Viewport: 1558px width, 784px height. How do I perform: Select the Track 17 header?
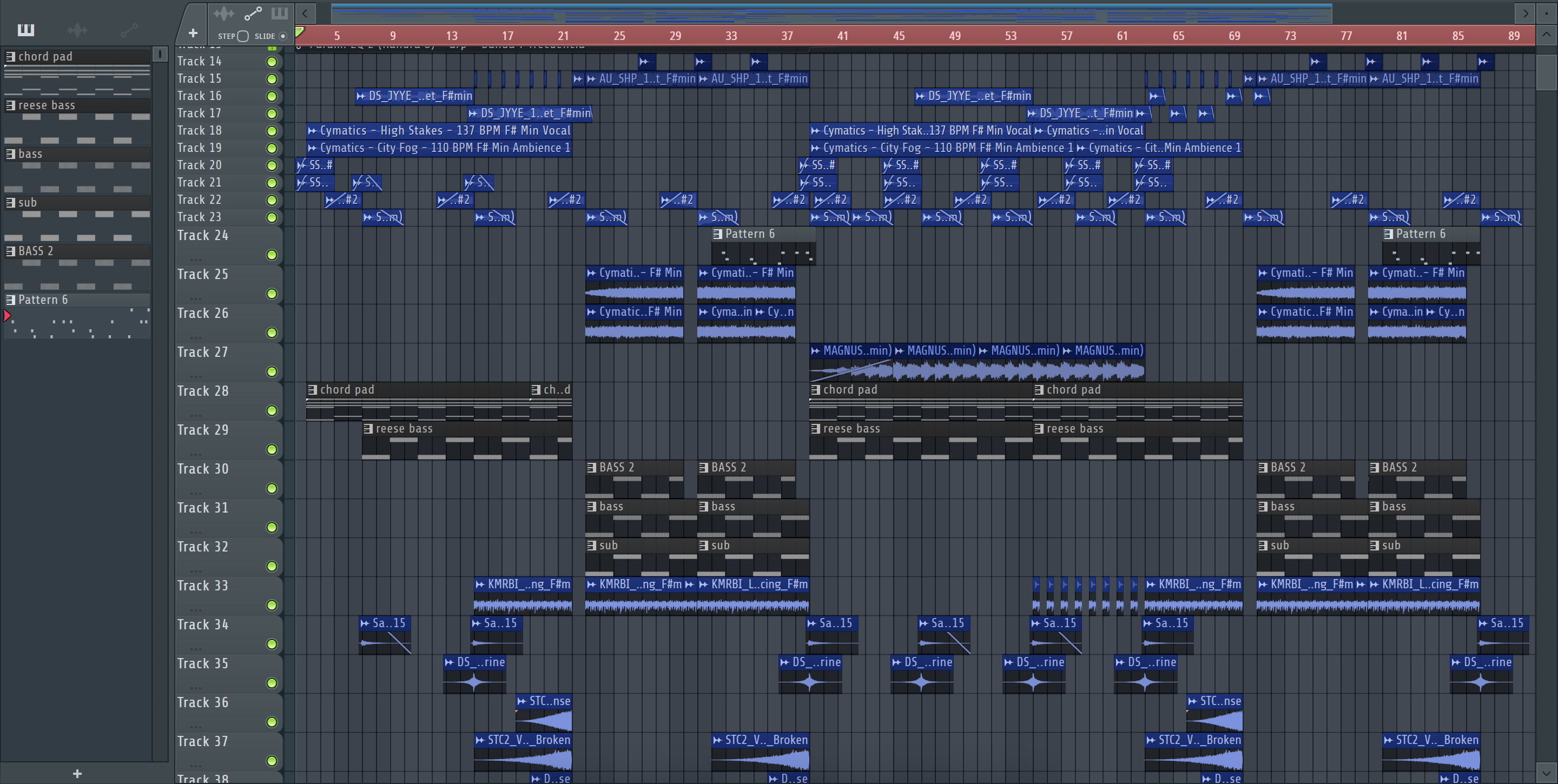pyautogui.click(x=229, y=113)
